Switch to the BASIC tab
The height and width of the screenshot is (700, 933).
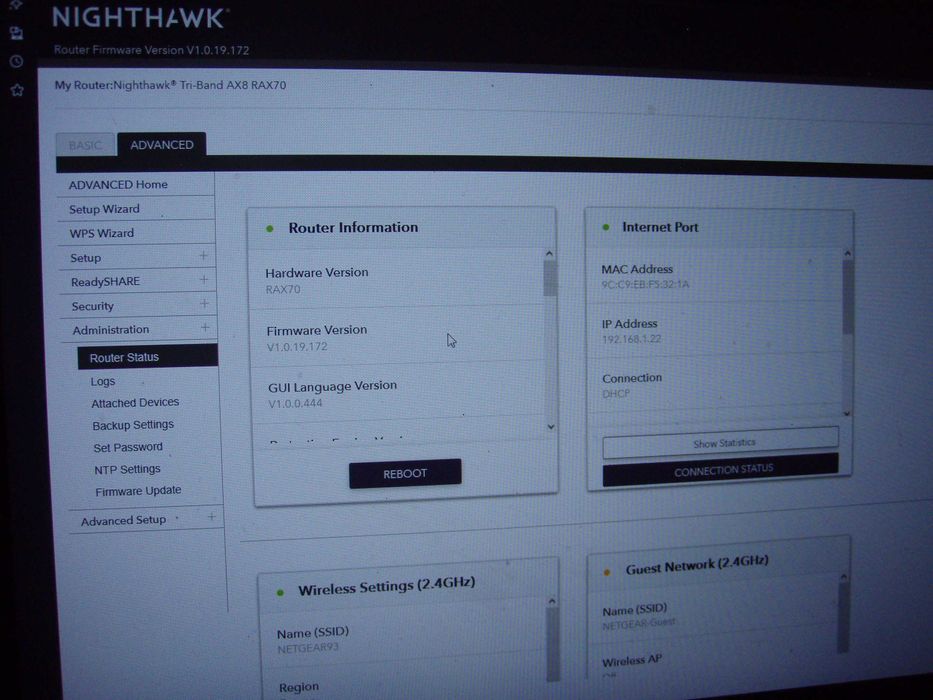click(x=85, y=145)
